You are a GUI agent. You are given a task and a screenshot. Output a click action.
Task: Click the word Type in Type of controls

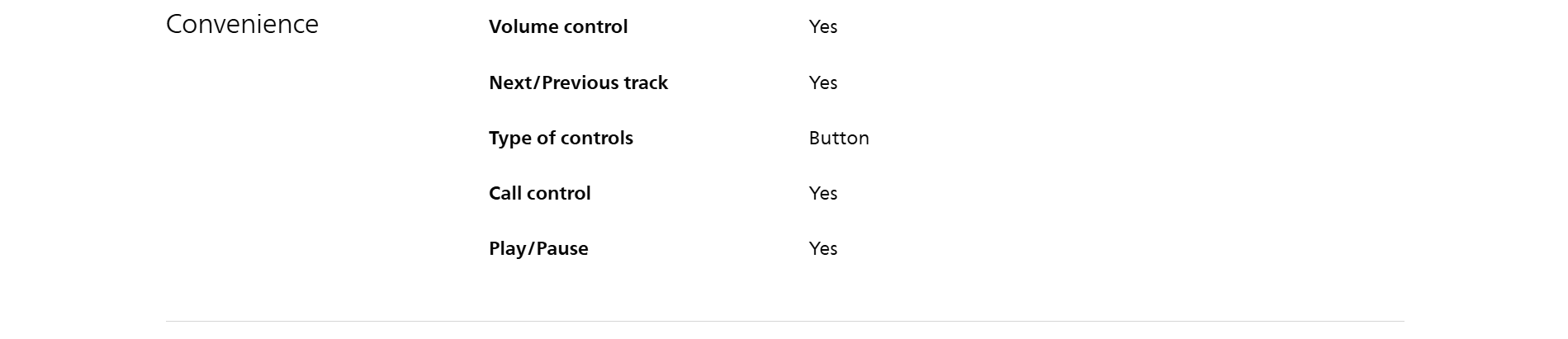[509, 139]
